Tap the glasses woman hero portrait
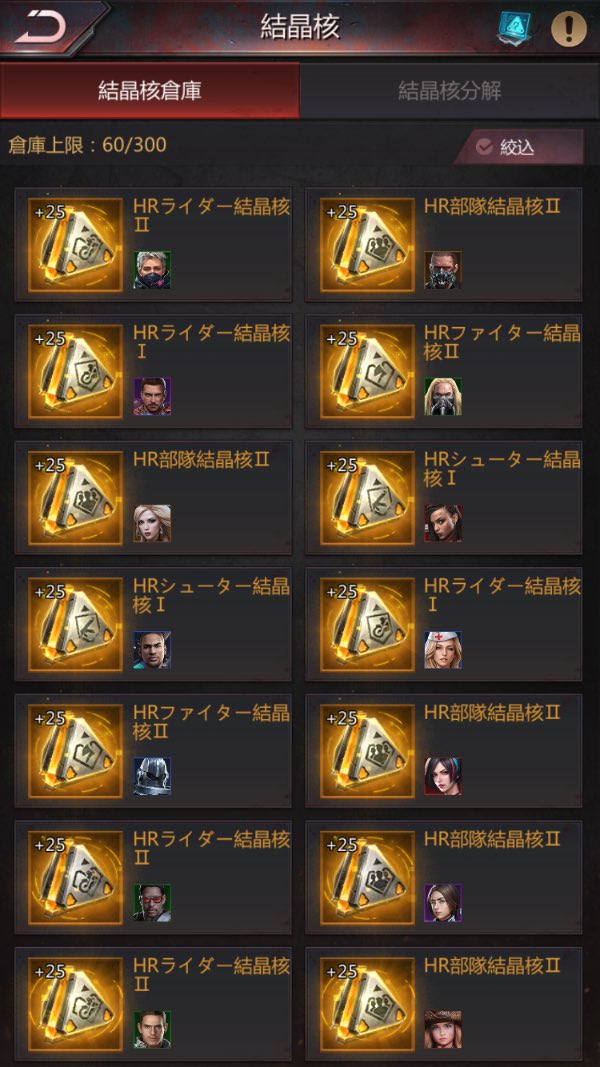Image resolution: width=600 pixels, height=1067 pixels. 443,902
